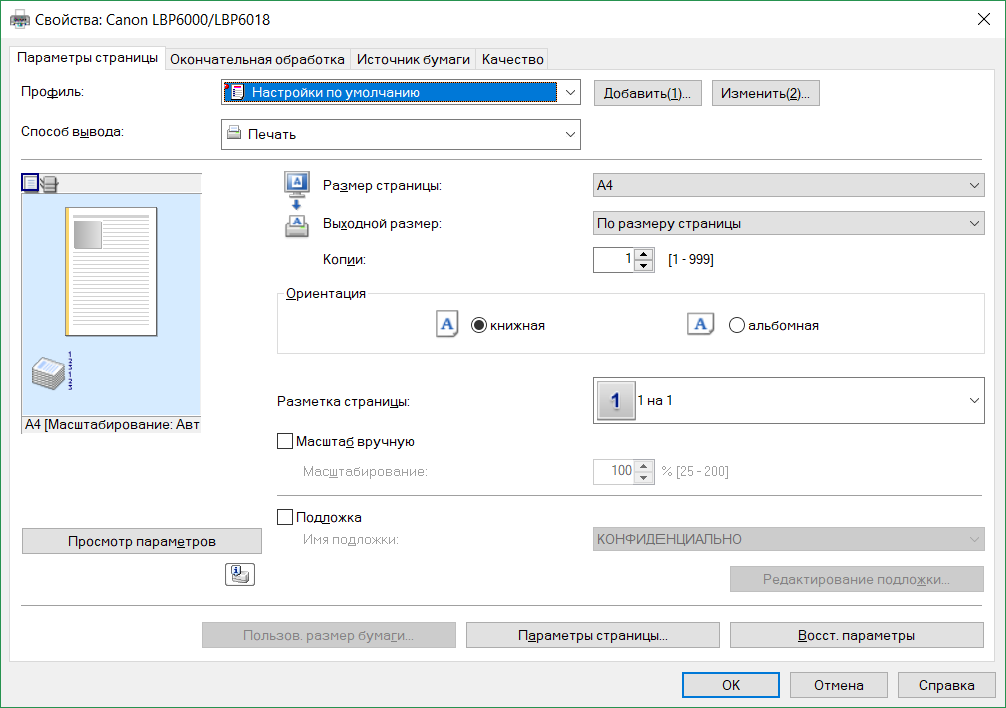Click the Параметры страницы... button
This screenshot has height=708, width=1006.
593,635
